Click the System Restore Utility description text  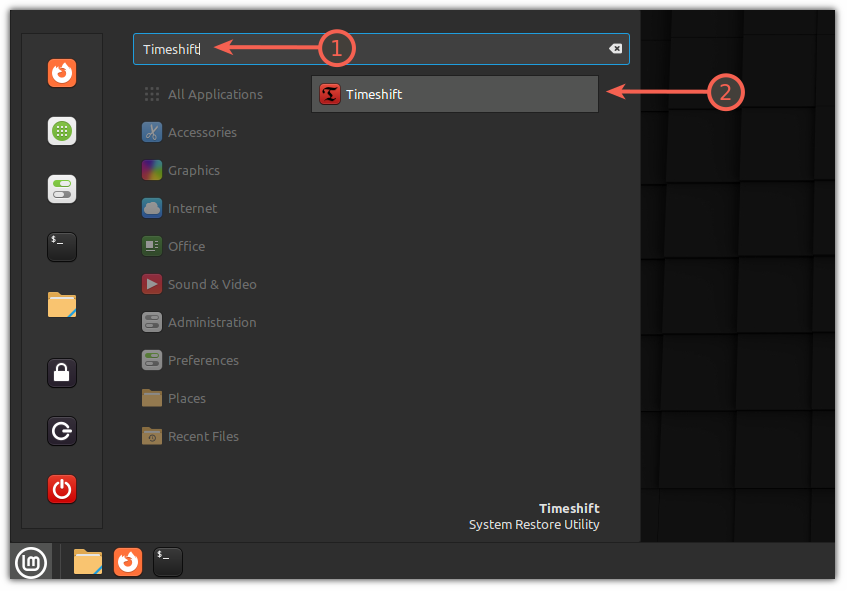(x=534, y=525)
